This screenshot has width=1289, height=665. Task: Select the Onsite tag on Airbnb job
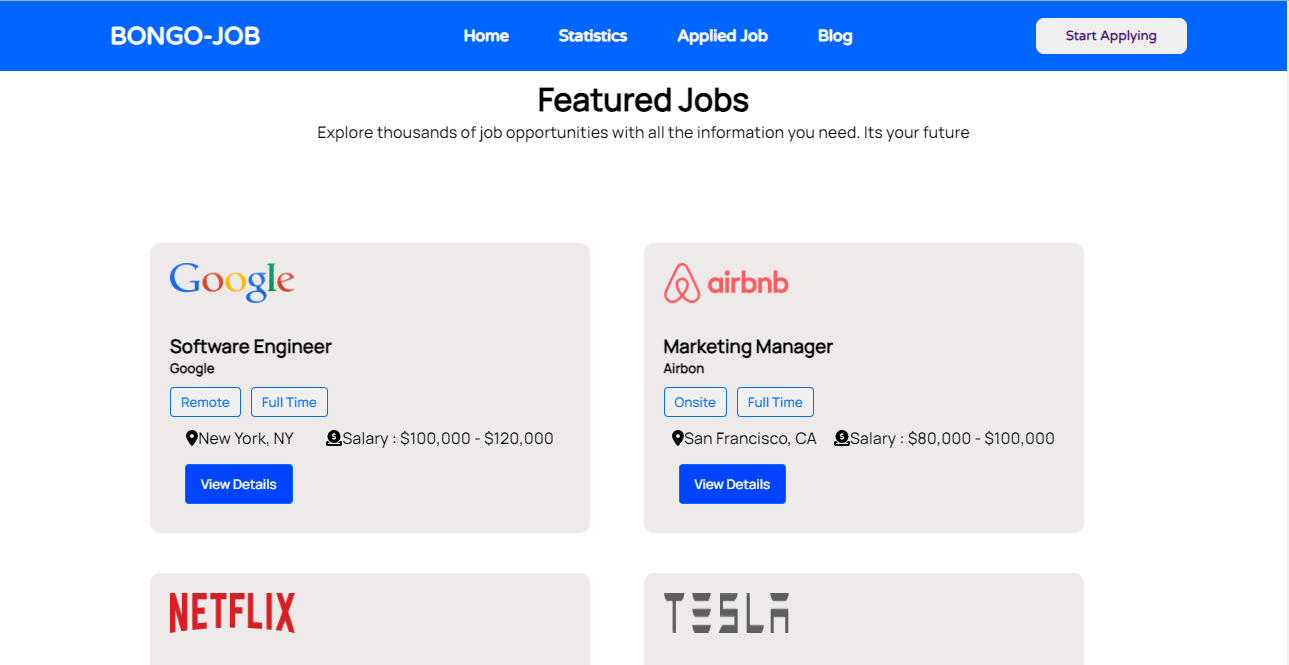(695, 402)
